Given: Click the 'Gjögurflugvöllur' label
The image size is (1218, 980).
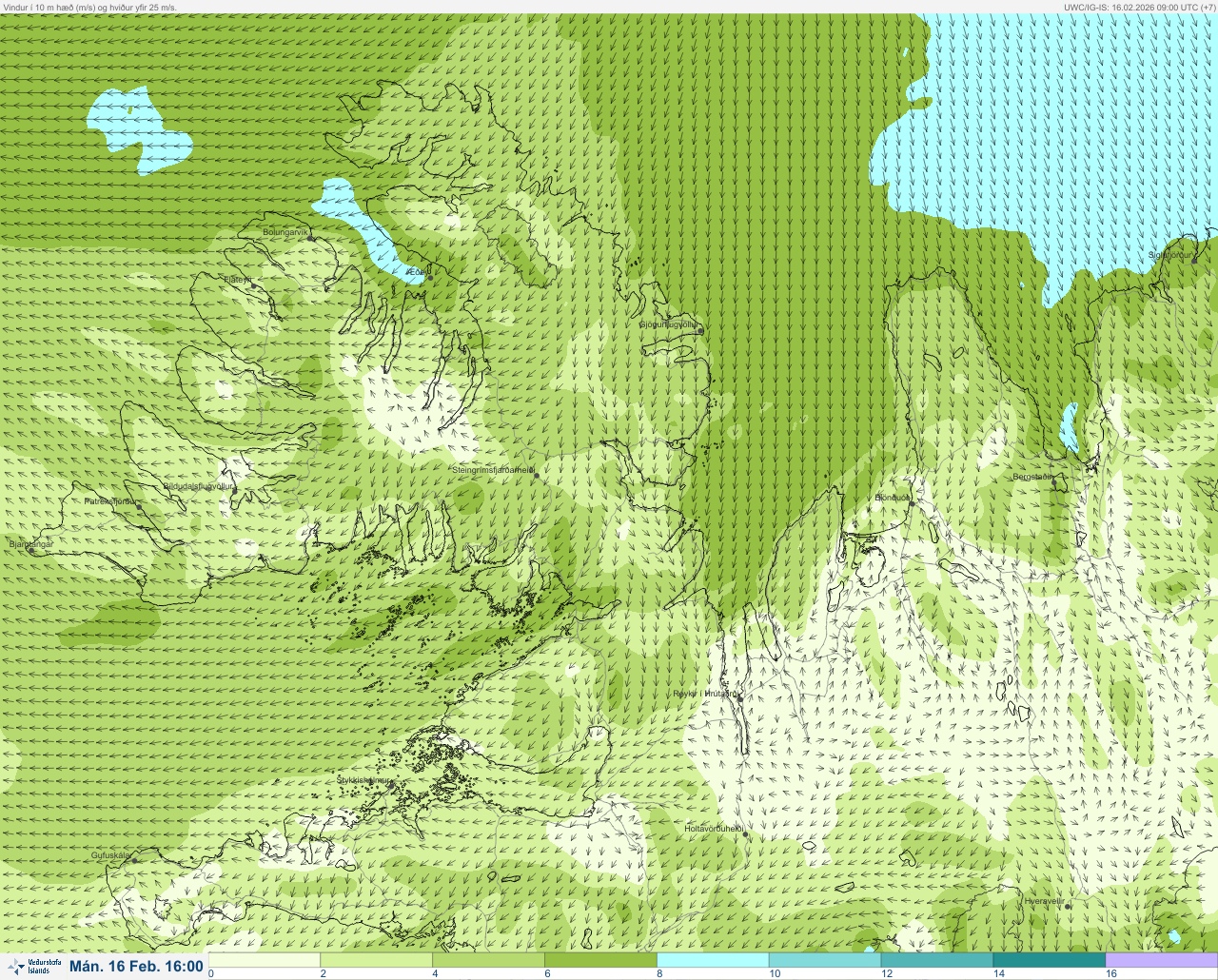Looking at the screenshot, I should pyautogui.click(x=667, y=324).
